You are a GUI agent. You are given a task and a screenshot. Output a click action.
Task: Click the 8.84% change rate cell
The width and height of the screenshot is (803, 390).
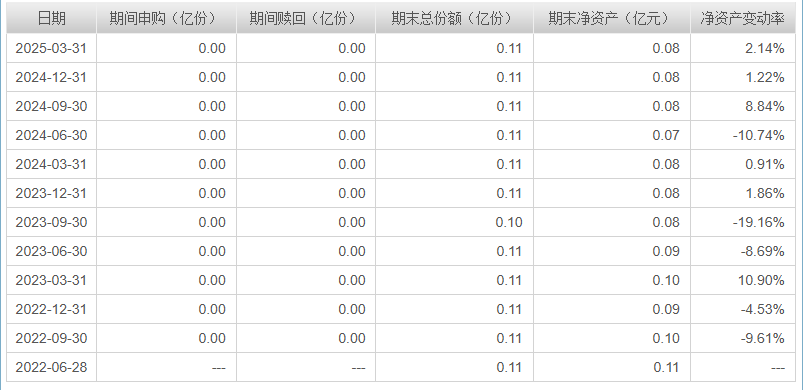click(743, 106)
